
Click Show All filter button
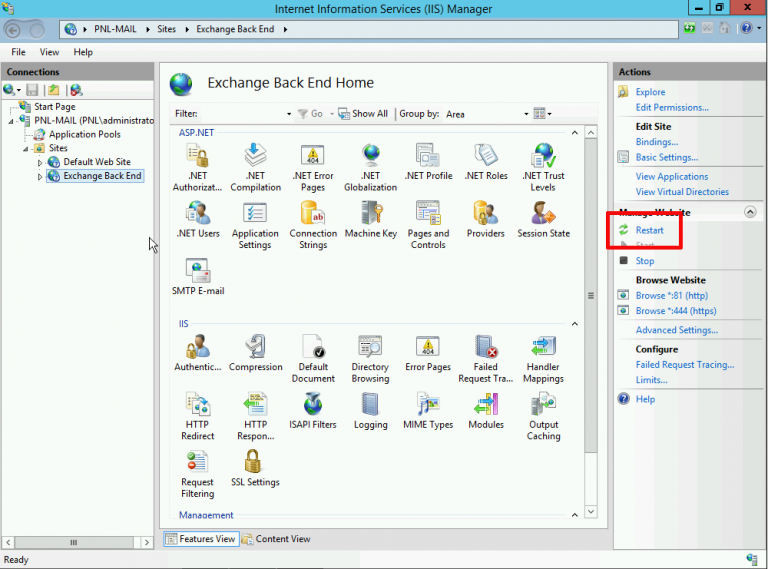(363, 114)
